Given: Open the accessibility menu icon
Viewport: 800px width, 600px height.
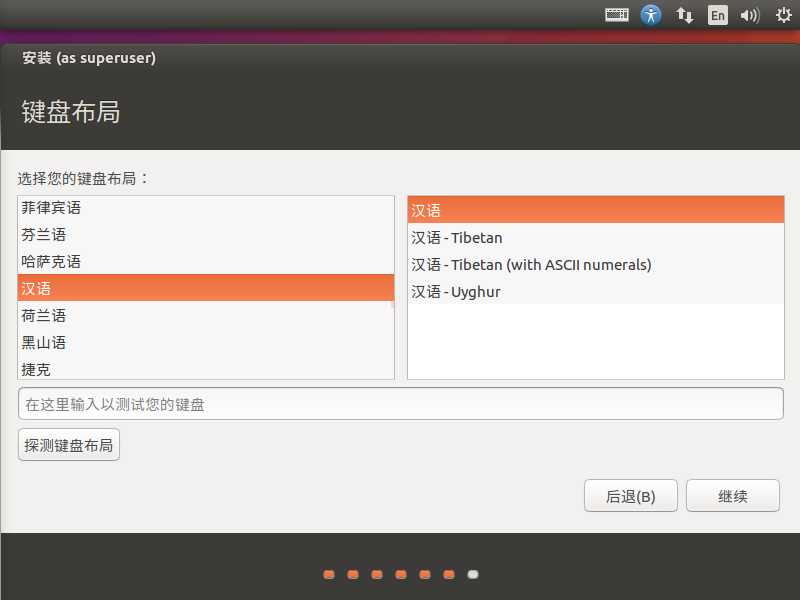Looking at the screenshot, I should coord(651,15).
